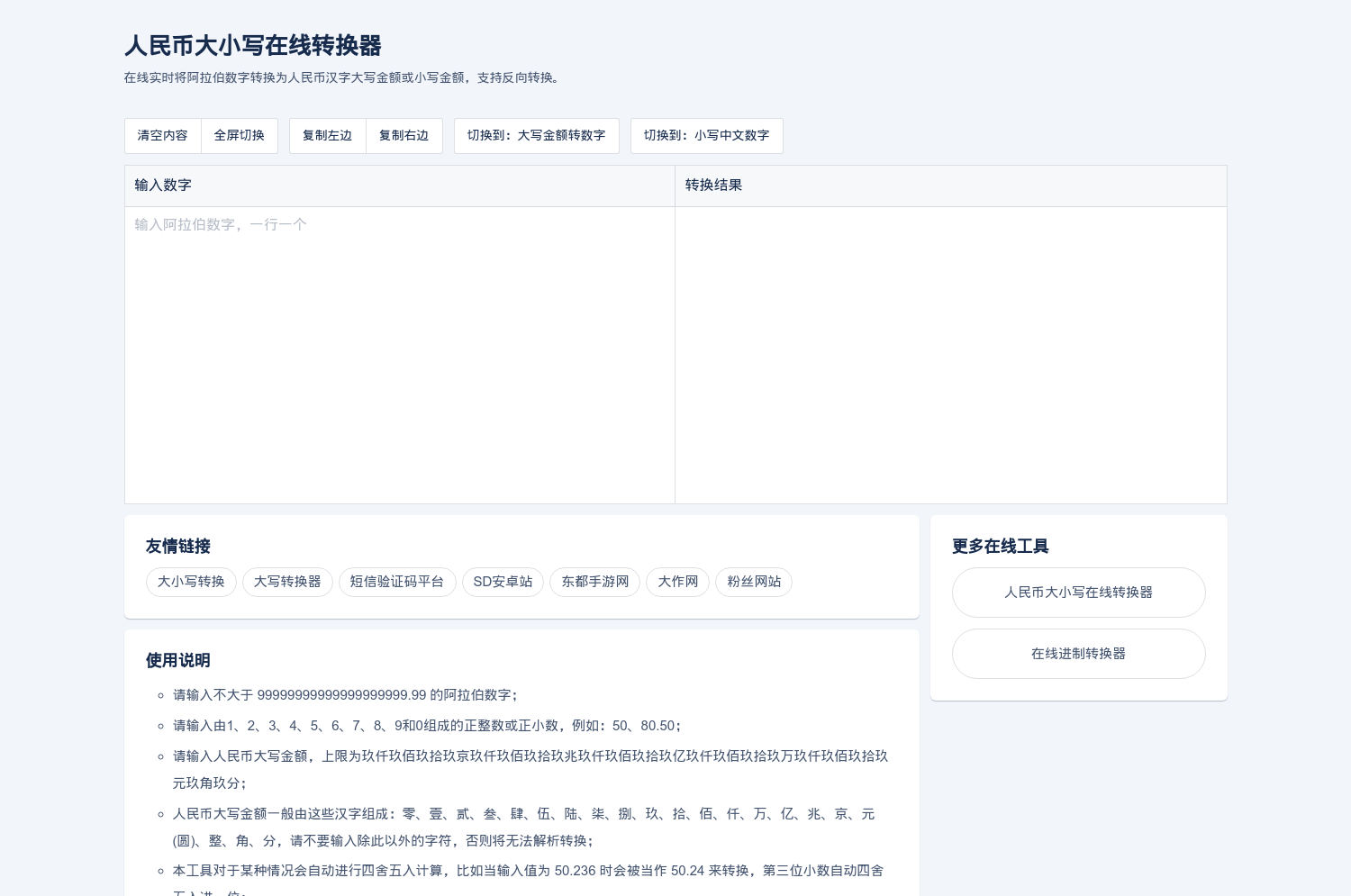This screenshot has width=1351, height=896.
Task: Open the 大小写转换 friend link
Action: [x=191, y=582]
